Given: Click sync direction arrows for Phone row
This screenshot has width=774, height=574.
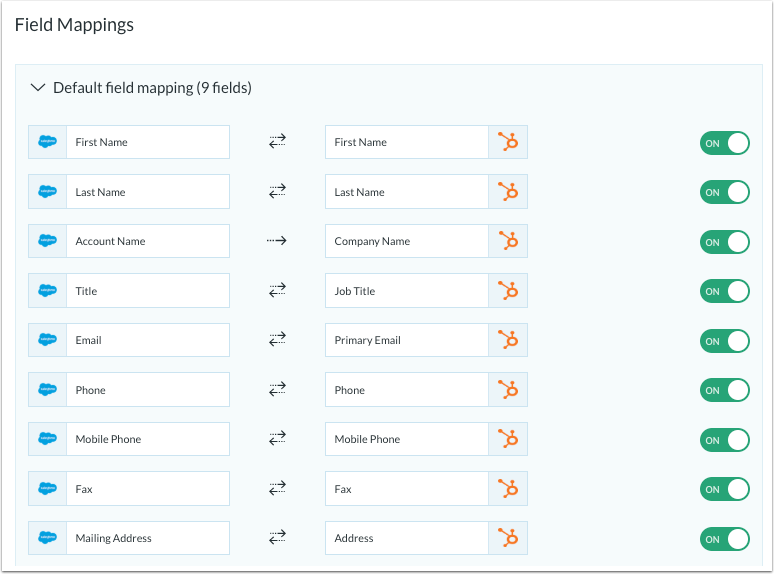Looking at the screenshot, I should 277,389.
